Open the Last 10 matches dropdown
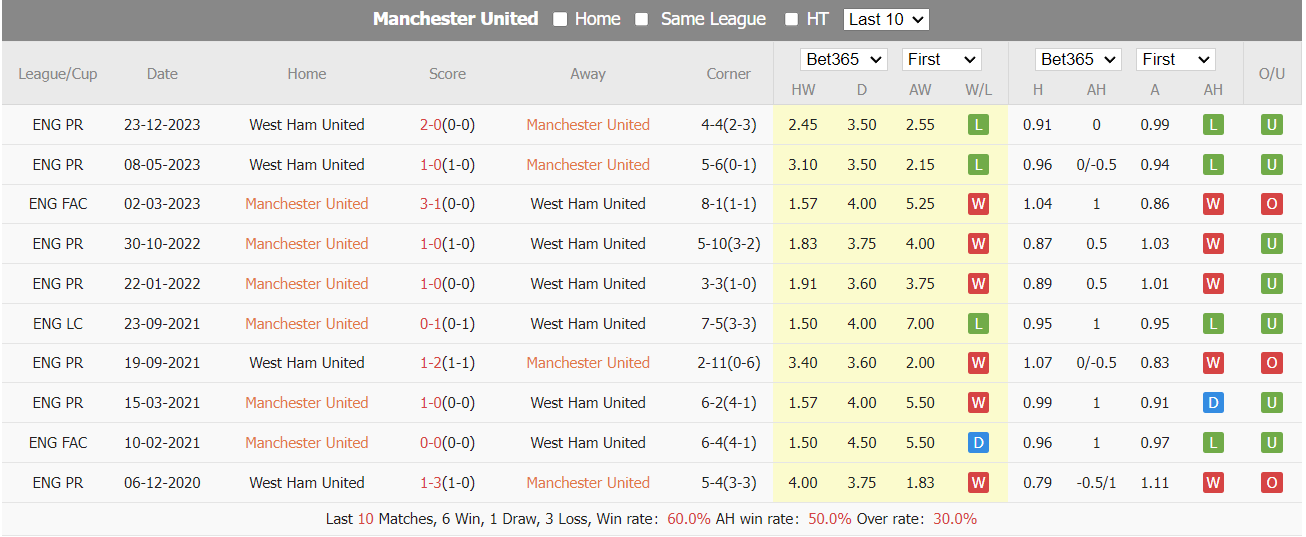This screenshot has width=1306, height=537. tap(886, 19)
